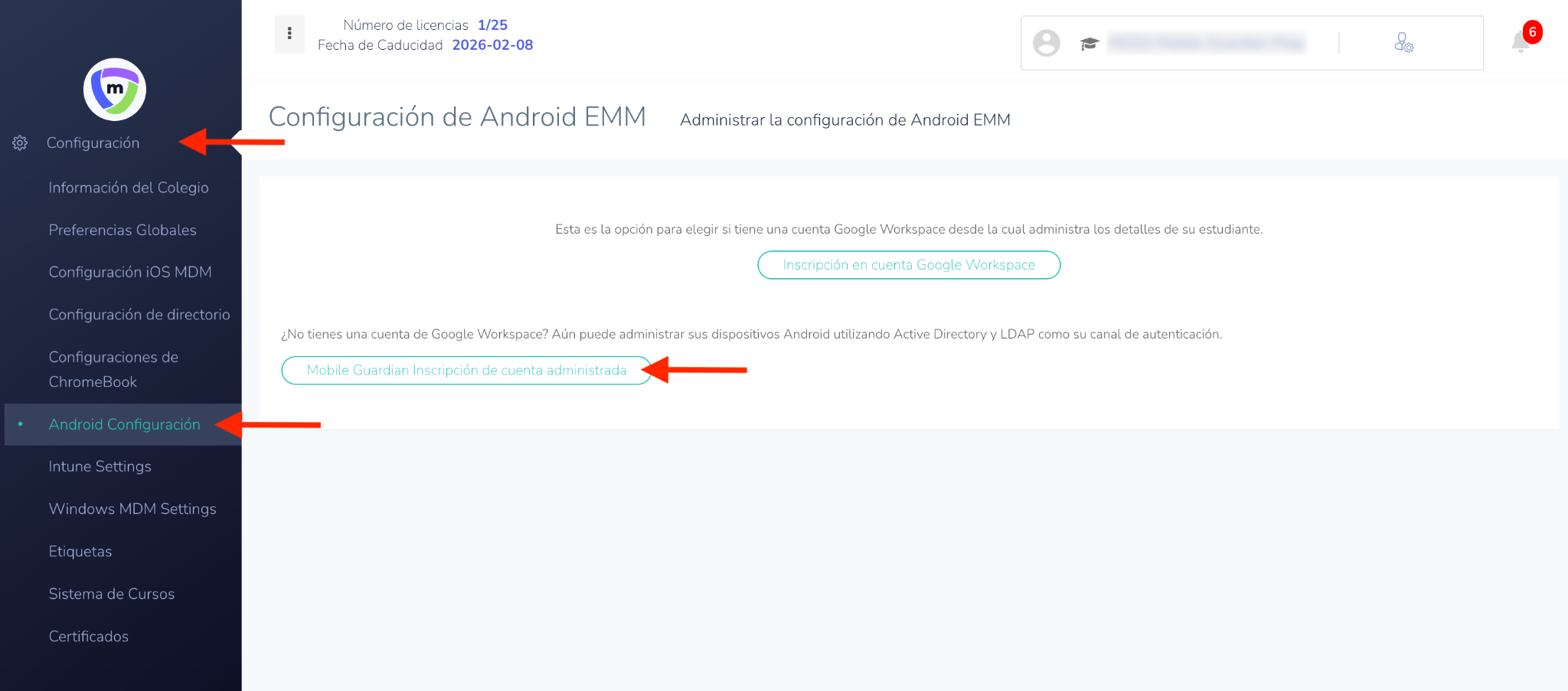Select Preferencias Globales in sidebar

(x=122, y=230)
